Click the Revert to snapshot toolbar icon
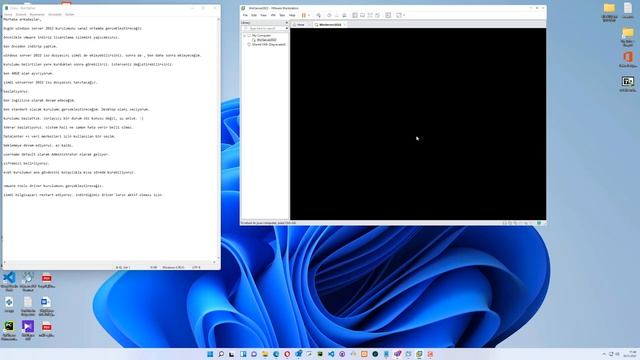 coord(337,15)
